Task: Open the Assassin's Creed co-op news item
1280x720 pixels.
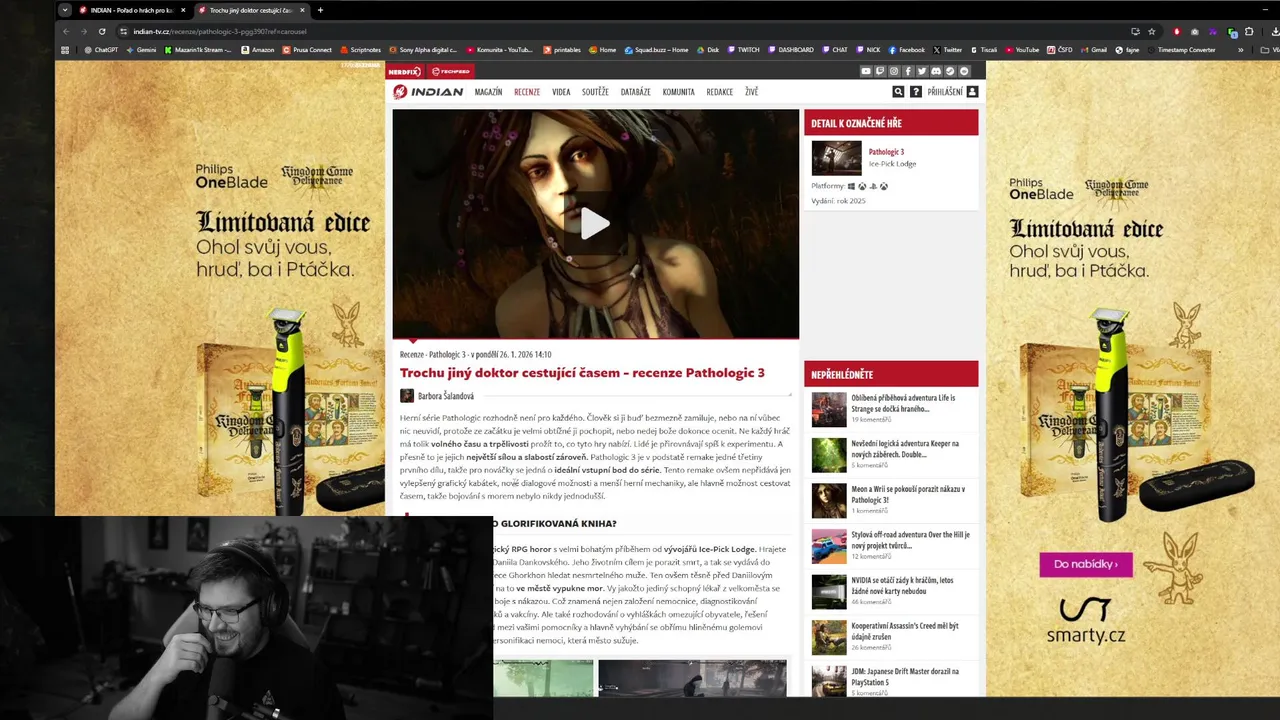Action: 890,636
